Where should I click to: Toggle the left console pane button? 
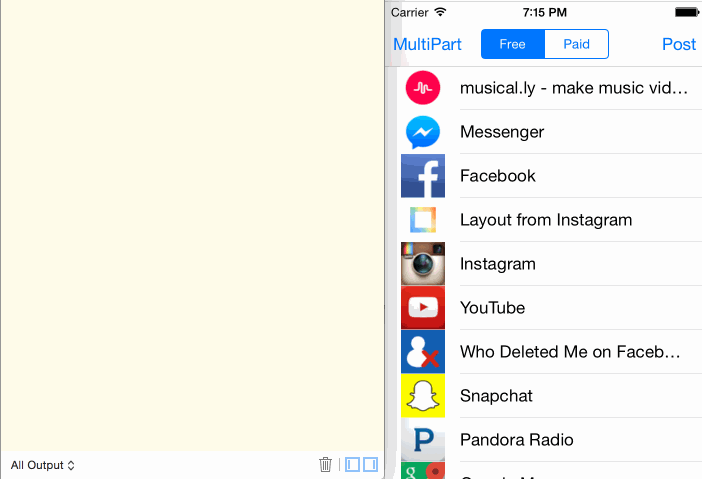(352, 465)
